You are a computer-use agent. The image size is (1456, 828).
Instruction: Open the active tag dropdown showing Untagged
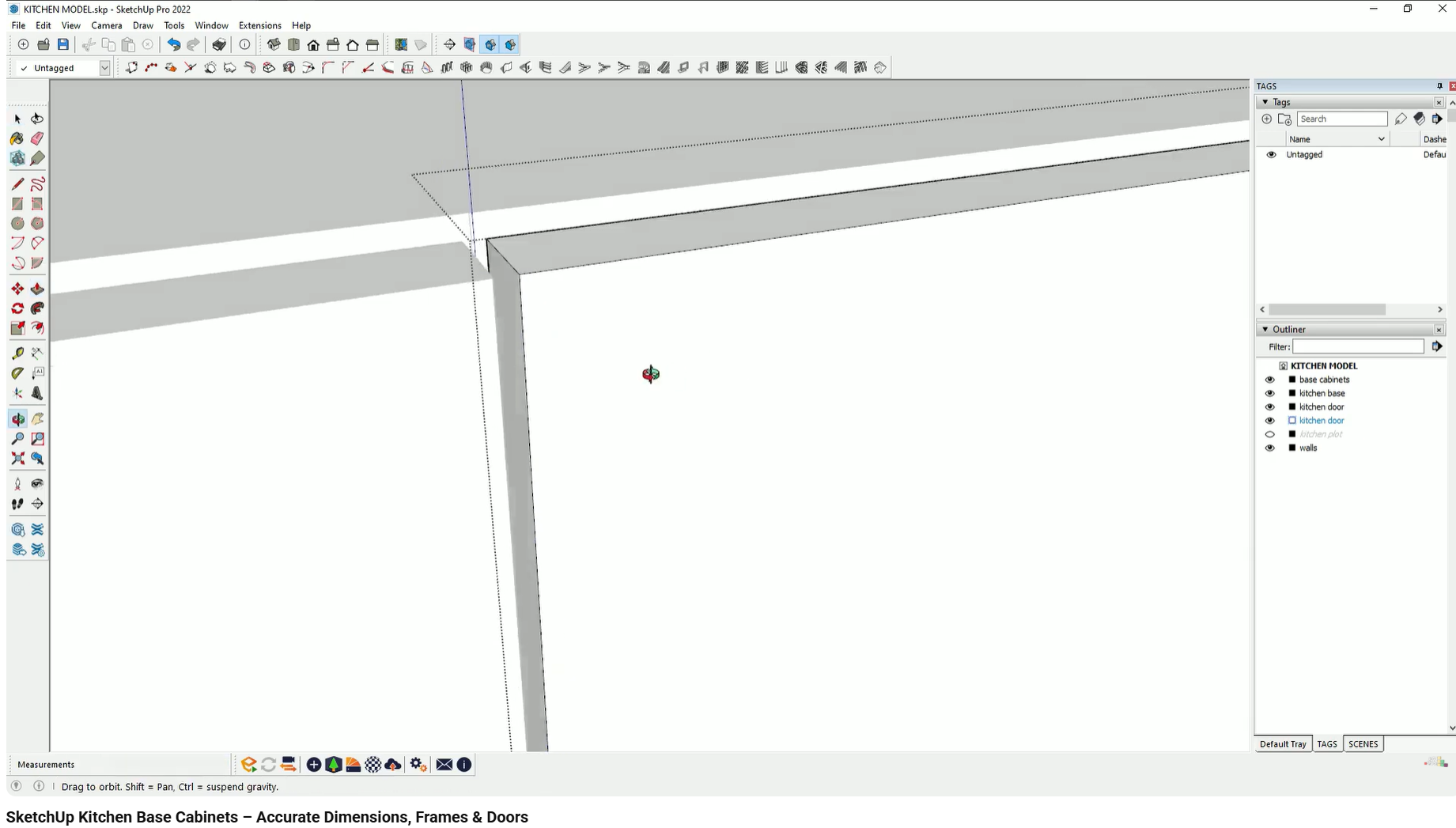point(104,67)
